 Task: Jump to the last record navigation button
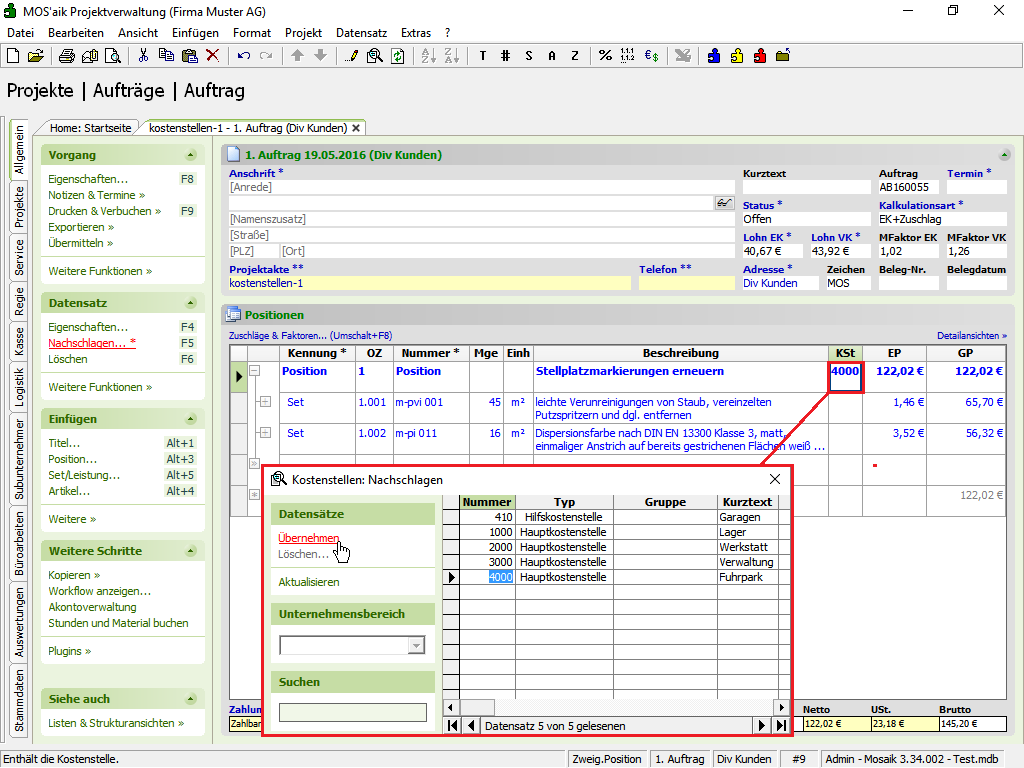pos(780,726)
